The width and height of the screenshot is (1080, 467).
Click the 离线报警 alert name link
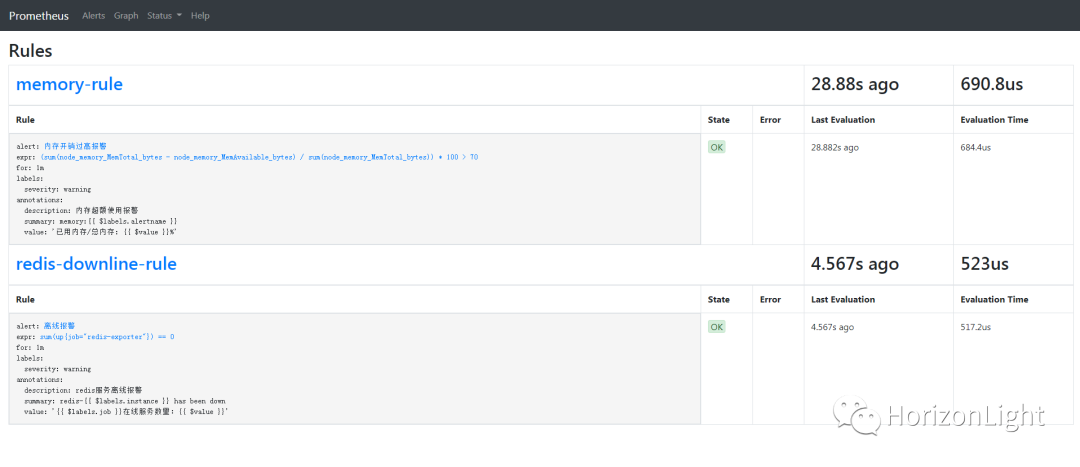(x=60, y=326)
